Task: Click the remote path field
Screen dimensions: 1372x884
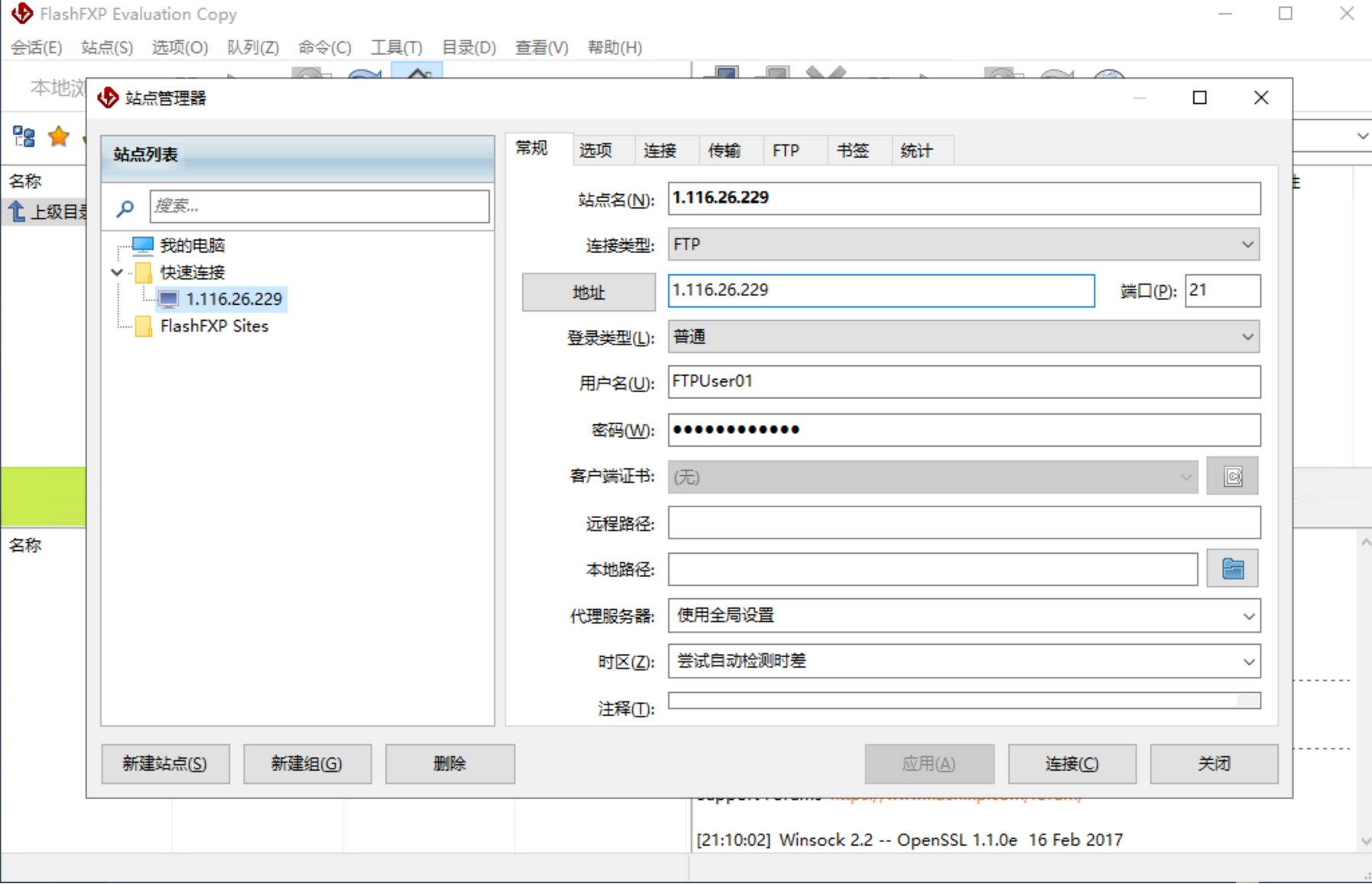Action: [964, 523]
